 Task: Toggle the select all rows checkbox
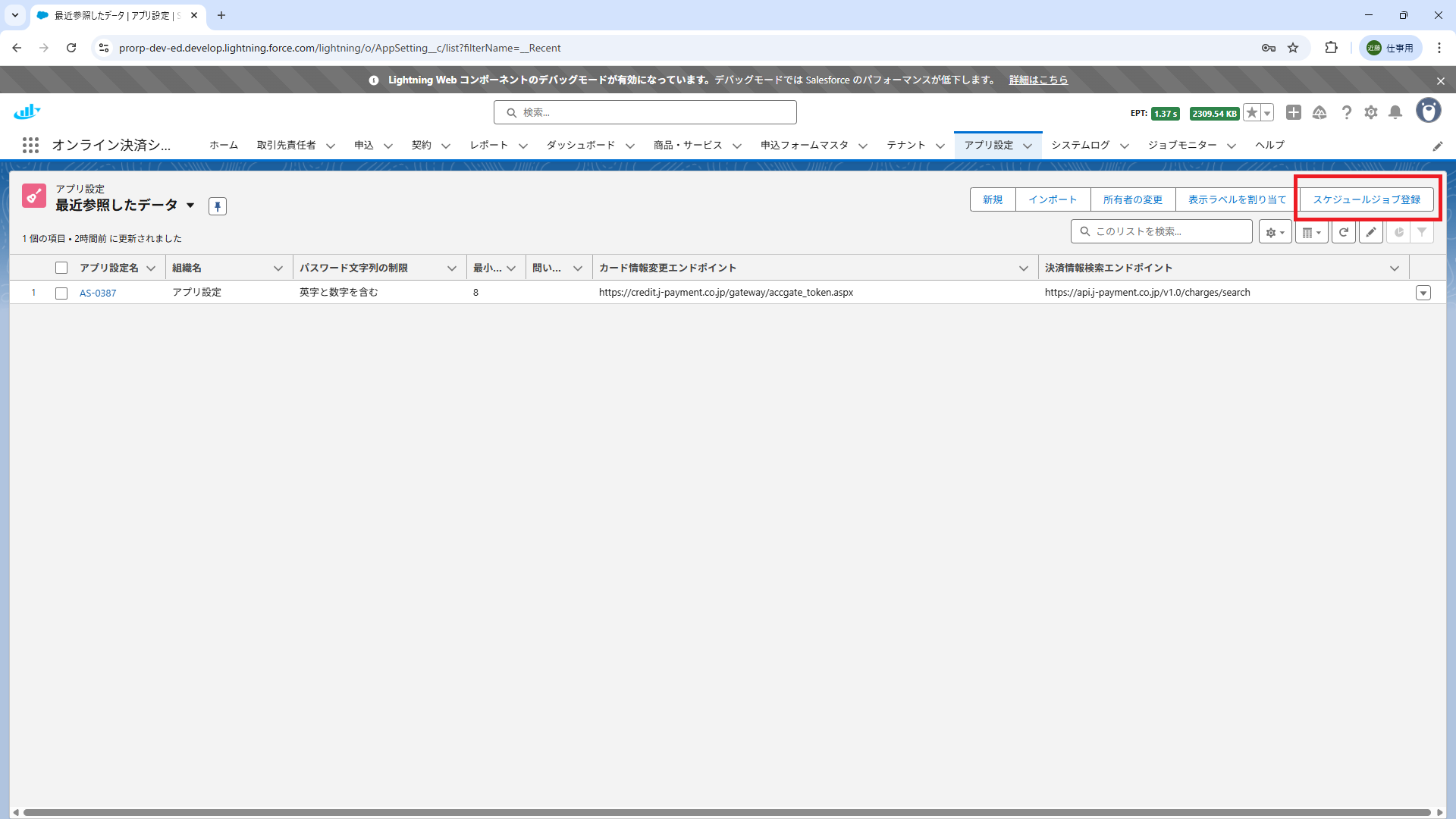(61, 268)
